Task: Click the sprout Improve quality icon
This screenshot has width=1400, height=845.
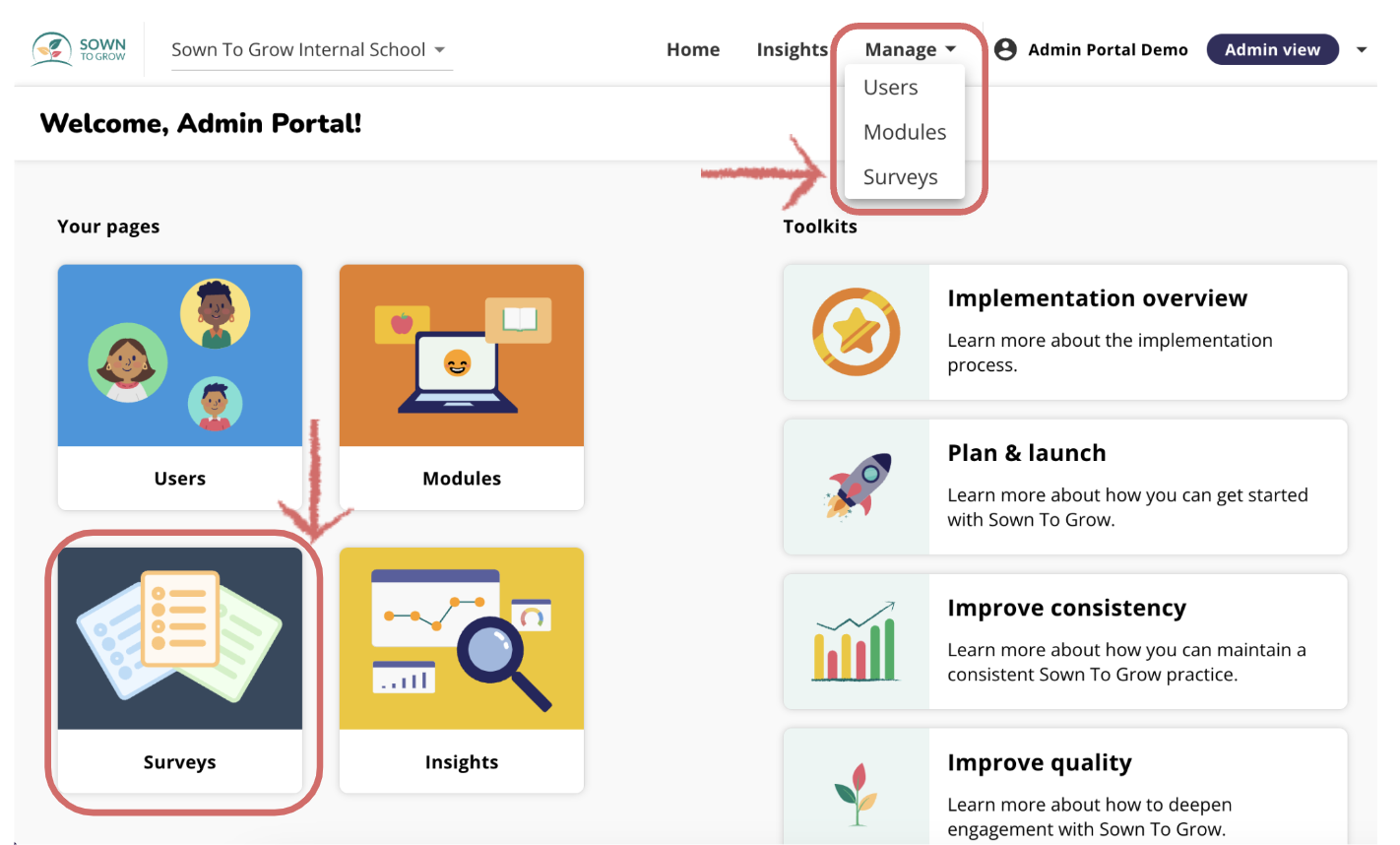Action: [x=856, y=794]
